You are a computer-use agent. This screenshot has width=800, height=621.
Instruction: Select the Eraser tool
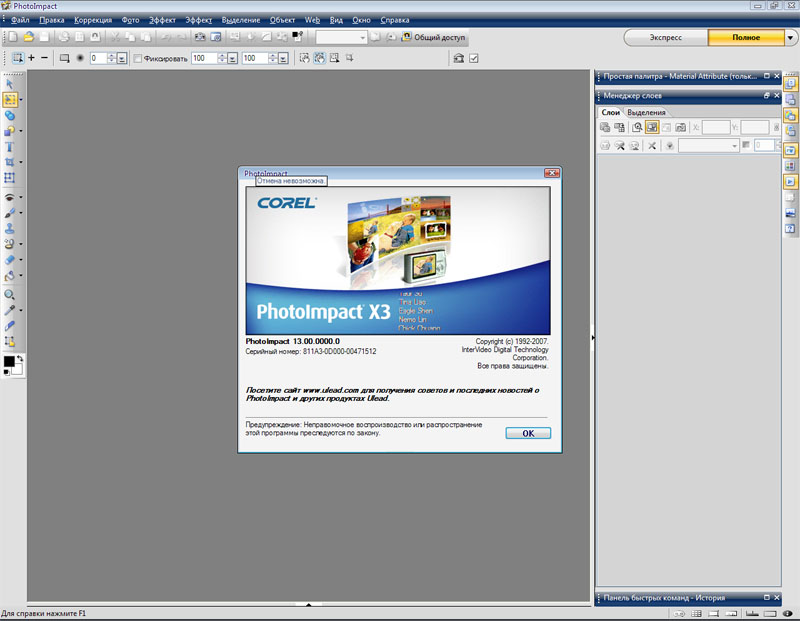(10, 259)
